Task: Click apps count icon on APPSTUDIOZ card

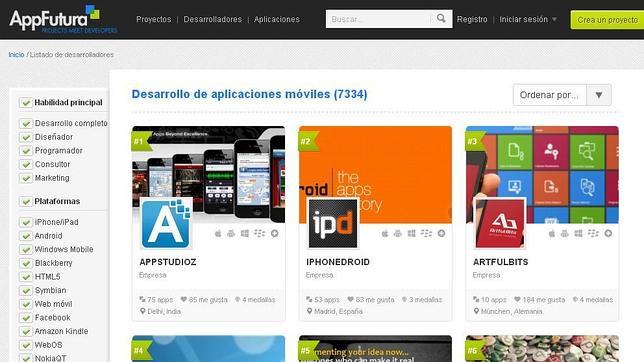Action: click(142, 300)
